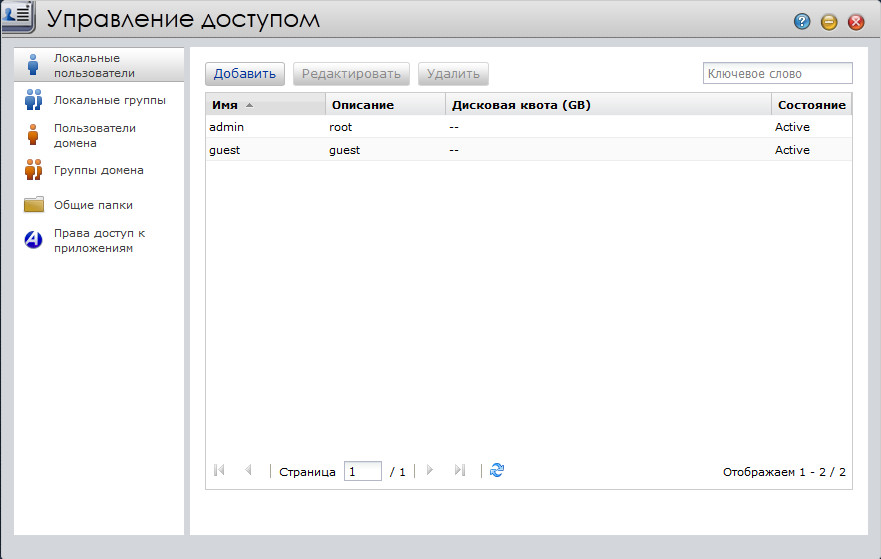Open Общие папки section

[x=93, y=205]
